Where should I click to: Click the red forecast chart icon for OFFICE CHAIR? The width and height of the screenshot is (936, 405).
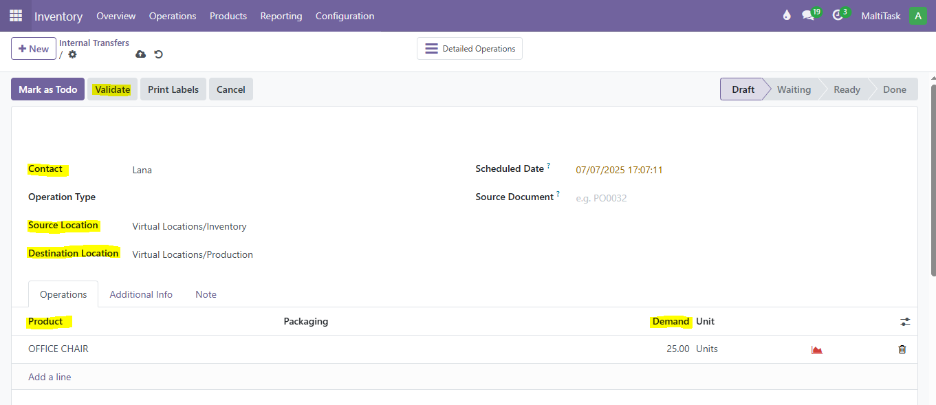(817, 349)
